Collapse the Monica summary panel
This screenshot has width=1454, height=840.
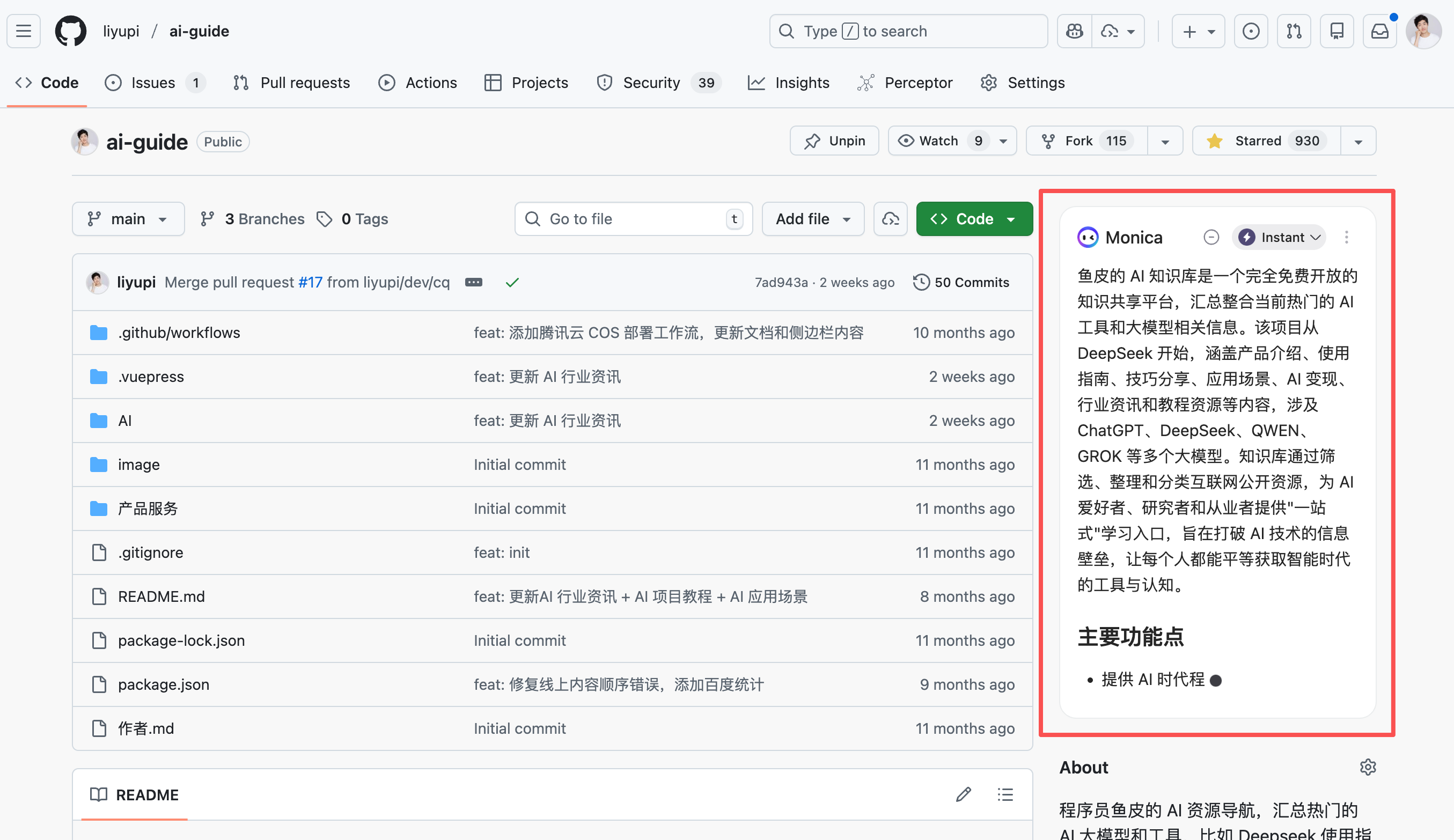[x=1211, y=237]
